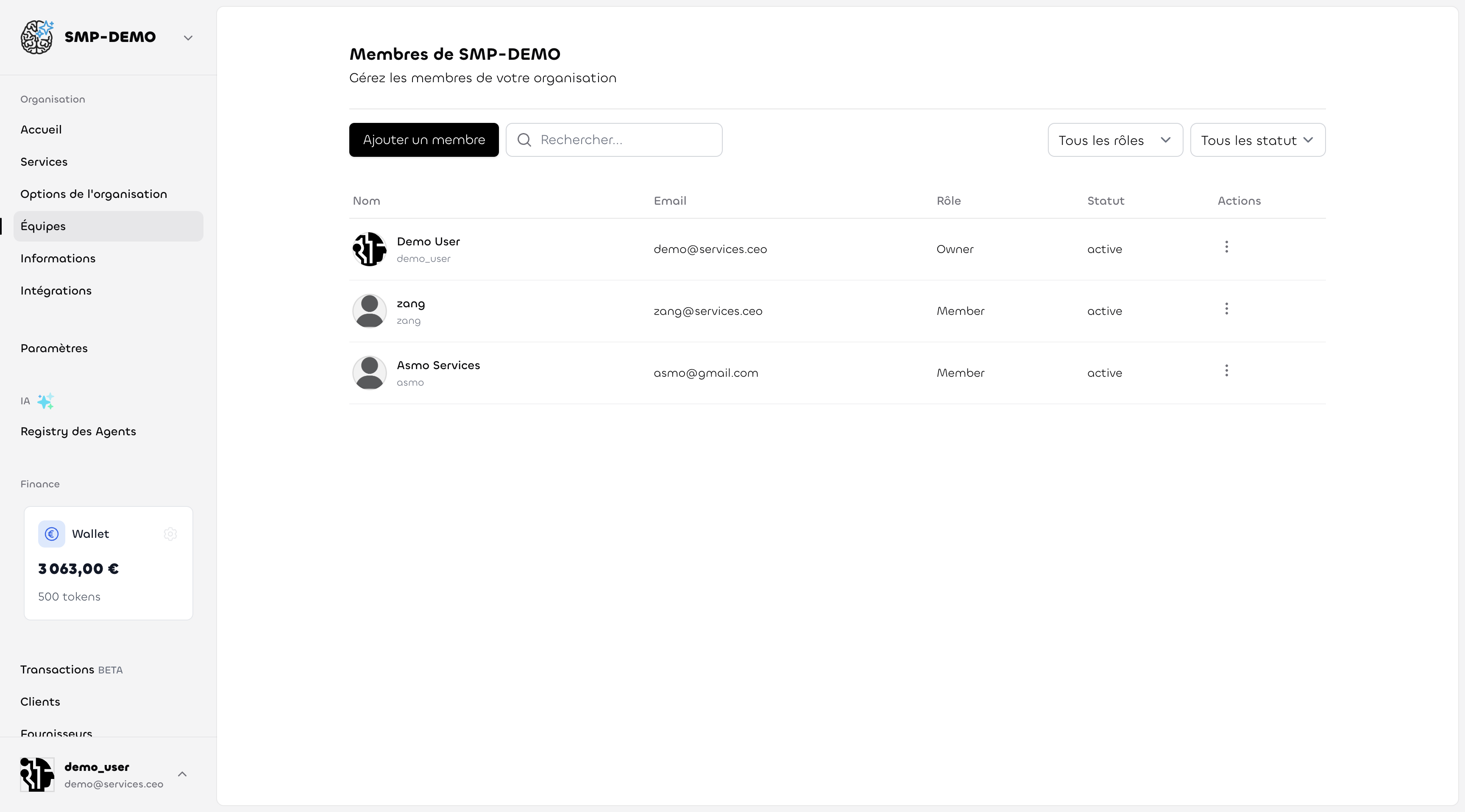The width and height of the screenshot is (1465, 812).
Task: Click zang's default avatar
Action: [369, 311]
